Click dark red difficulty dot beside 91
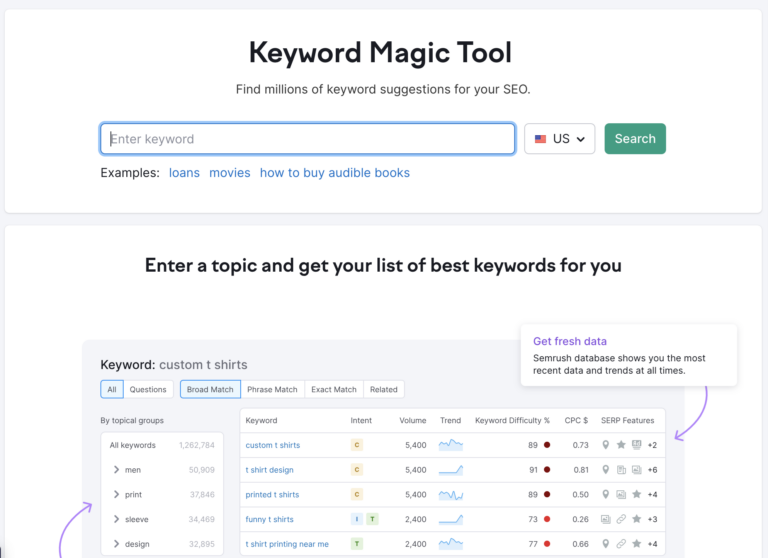Screen dimensions: 768x558 click(x=547, y=470)
